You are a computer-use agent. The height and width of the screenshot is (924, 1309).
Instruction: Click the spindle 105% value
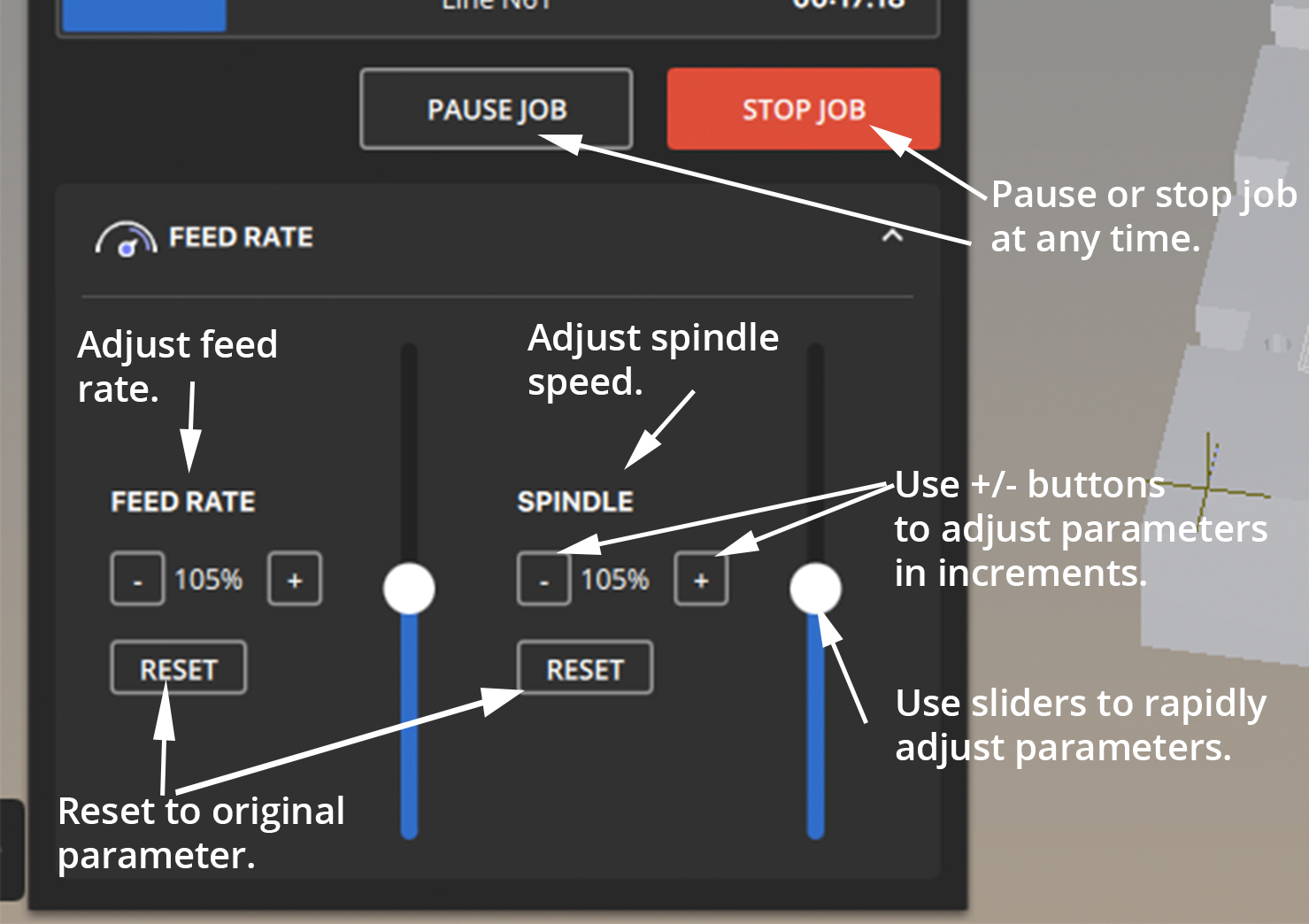615,580
